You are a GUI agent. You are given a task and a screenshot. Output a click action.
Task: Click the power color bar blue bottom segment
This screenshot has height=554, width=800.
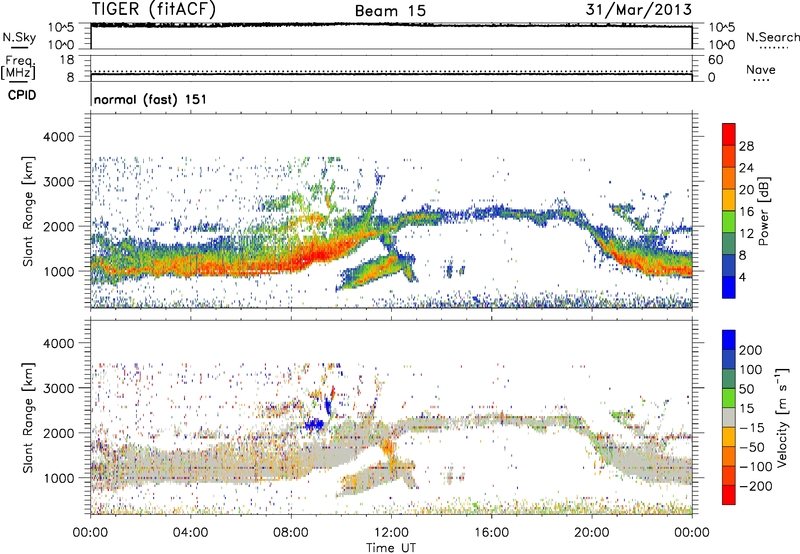[729, 287]
